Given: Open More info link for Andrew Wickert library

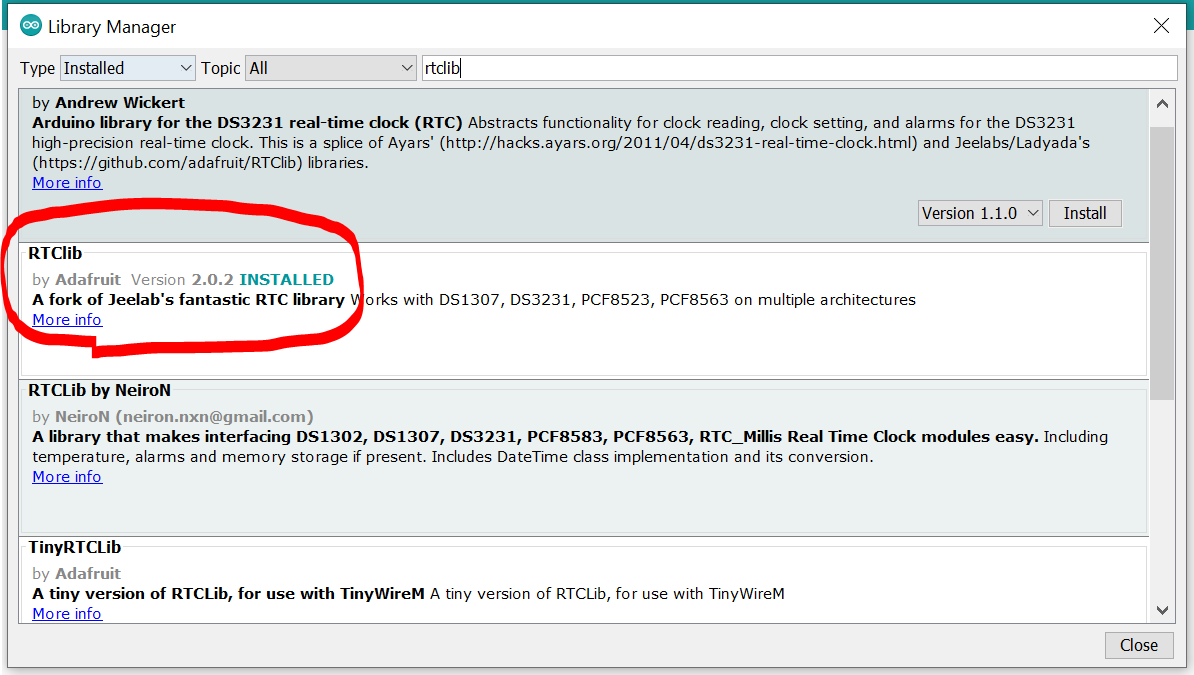Looking at the screenshot, I should (67, 183).
